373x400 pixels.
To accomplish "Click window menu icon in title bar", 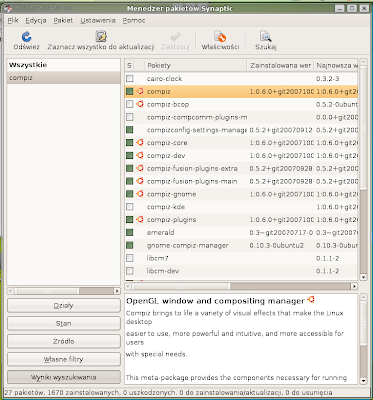I will coord(8,8).
